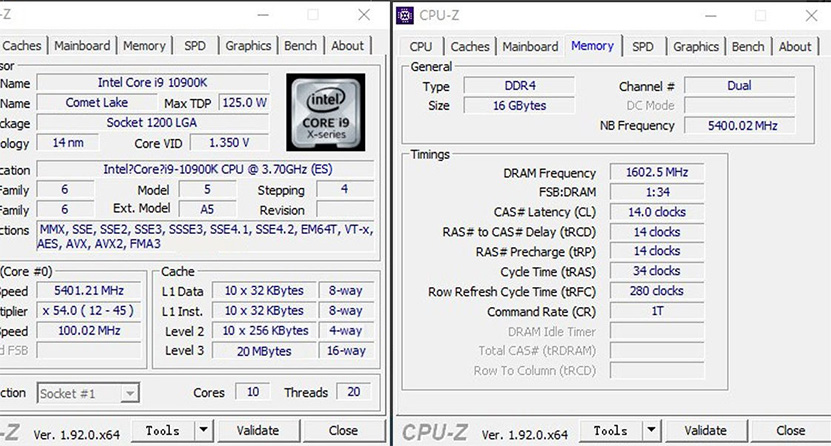Open the Mainboard tab in right window
The height and width of the screenshot is (446, 831).
coord(531,47)
